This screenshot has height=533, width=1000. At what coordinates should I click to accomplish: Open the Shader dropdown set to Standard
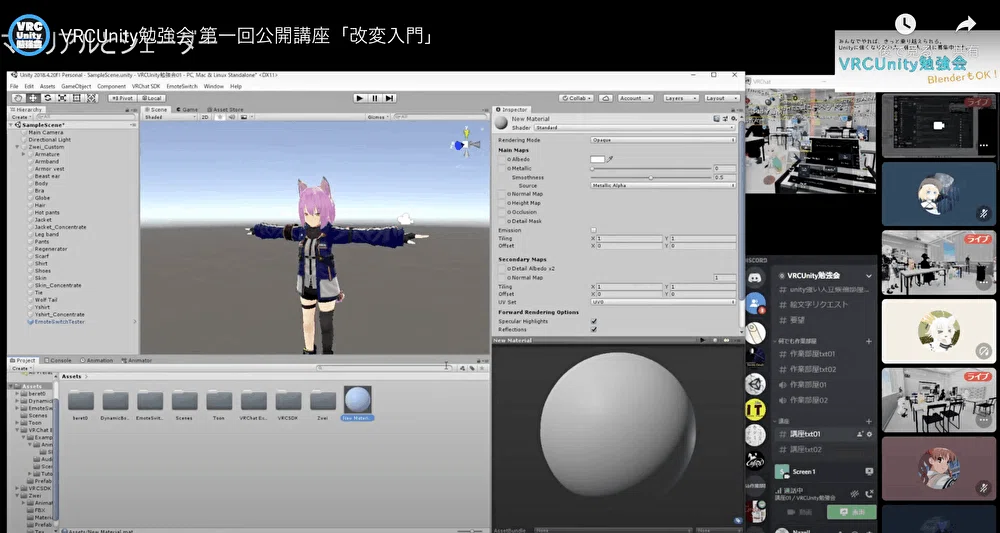click(x=635, y=128)
